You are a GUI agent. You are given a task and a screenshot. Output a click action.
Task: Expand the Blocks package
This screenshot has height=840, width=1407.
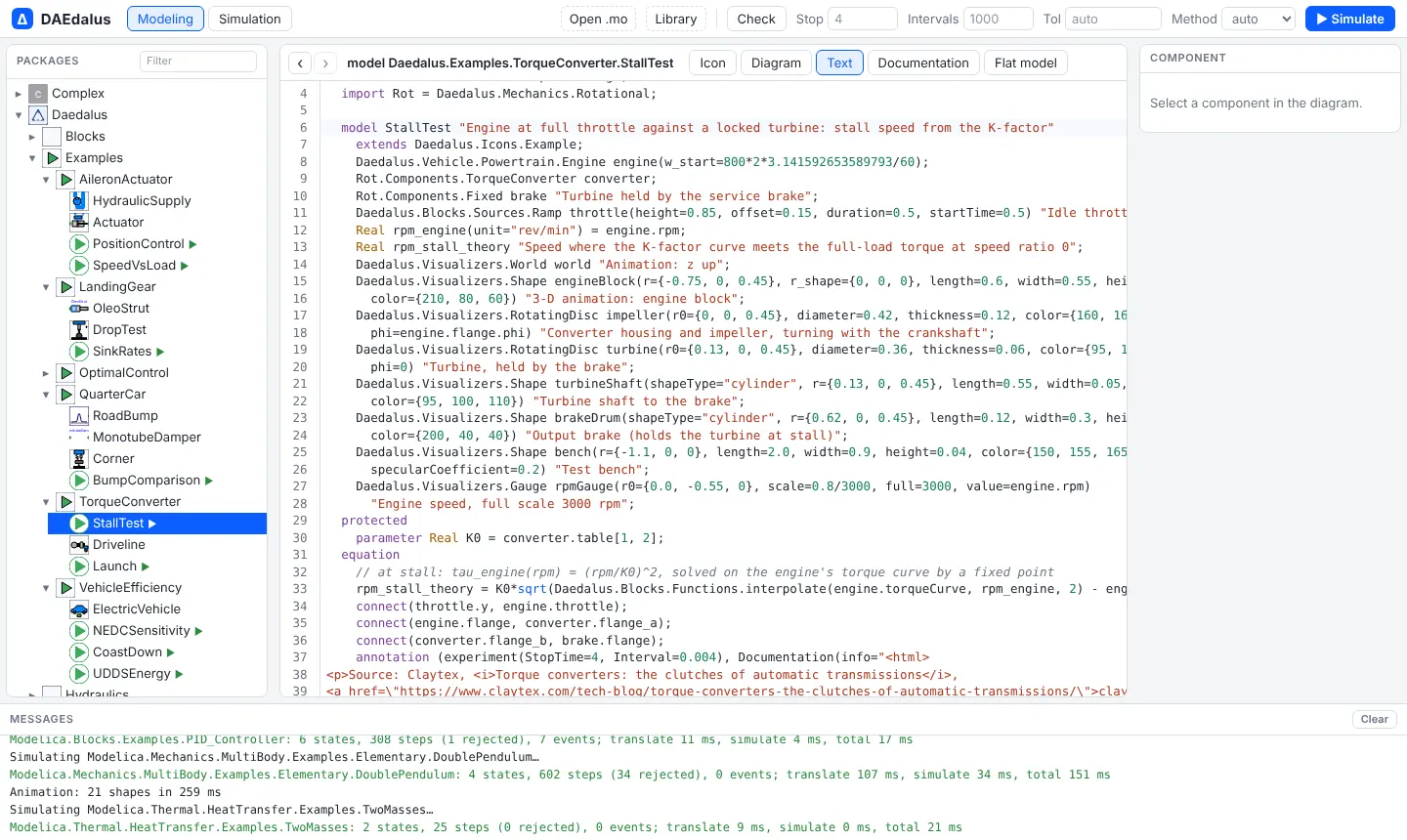[32, 137]
